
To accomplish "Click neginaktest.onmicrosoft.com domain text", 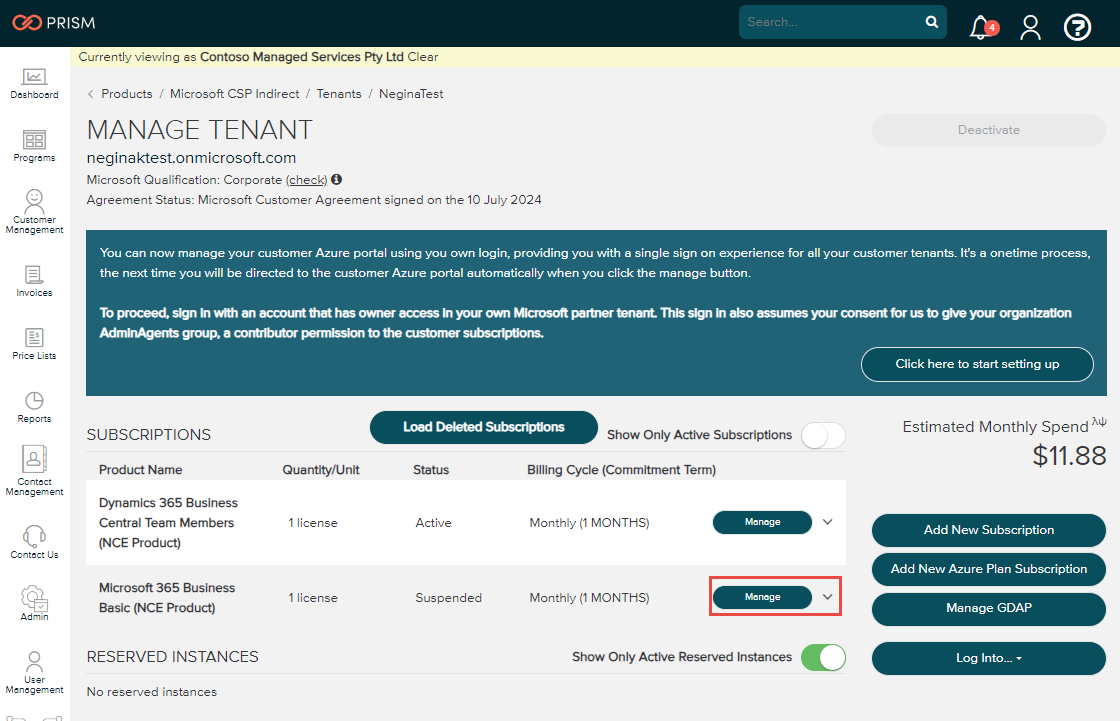I will [x=191, y=158].
